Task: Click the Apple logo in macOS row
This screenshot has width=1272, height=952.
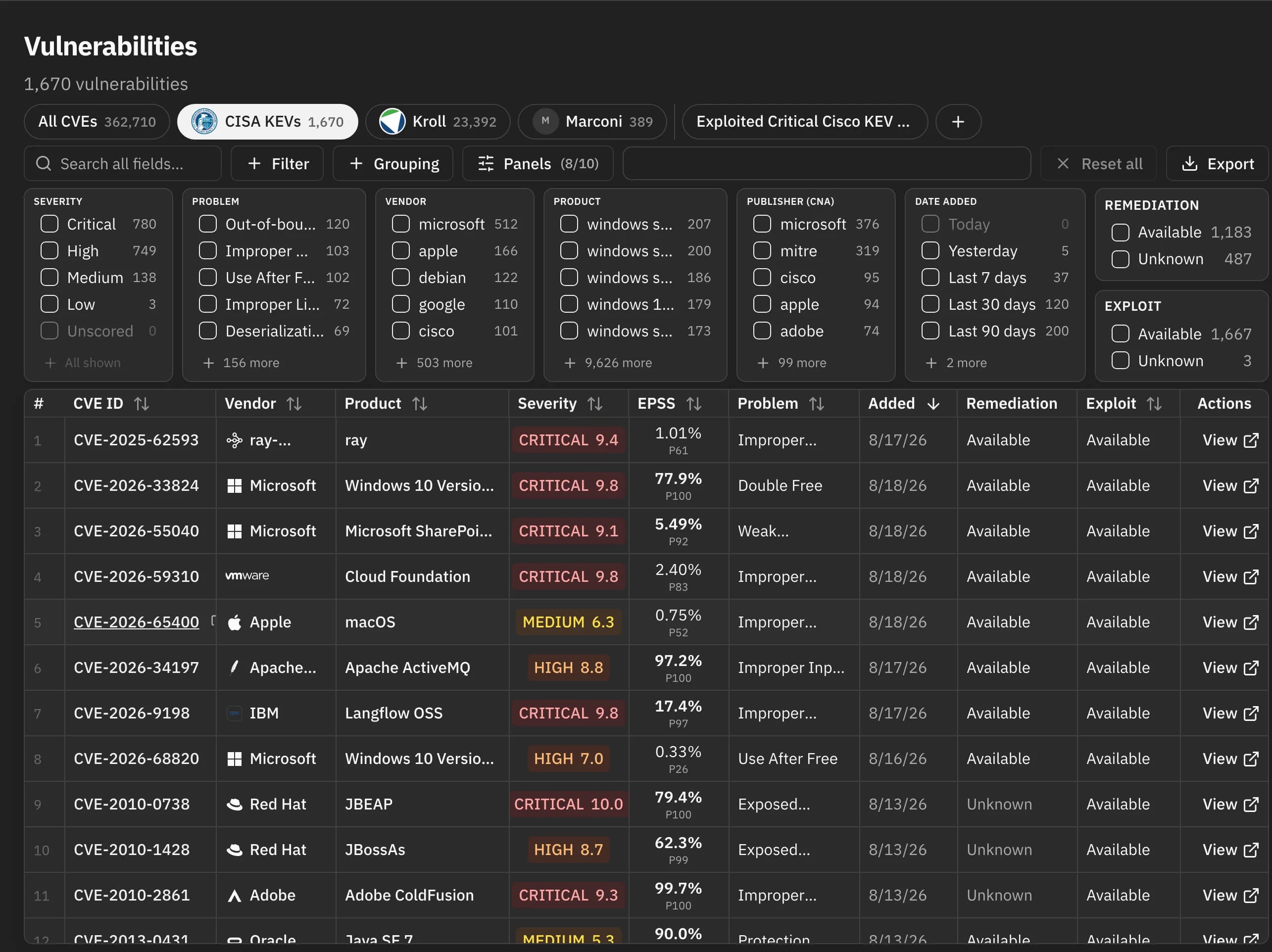Action: pyautogui.click(x=234, y=622)
